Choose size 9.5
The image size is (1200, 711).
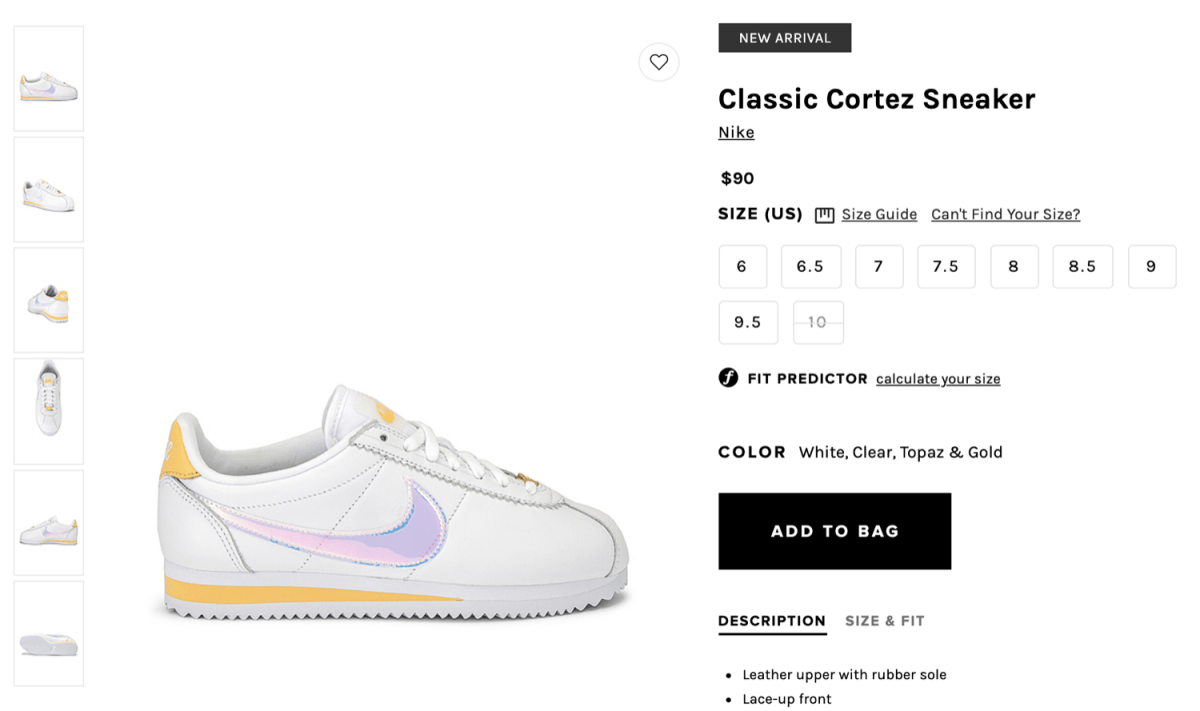tap(748, 322)
